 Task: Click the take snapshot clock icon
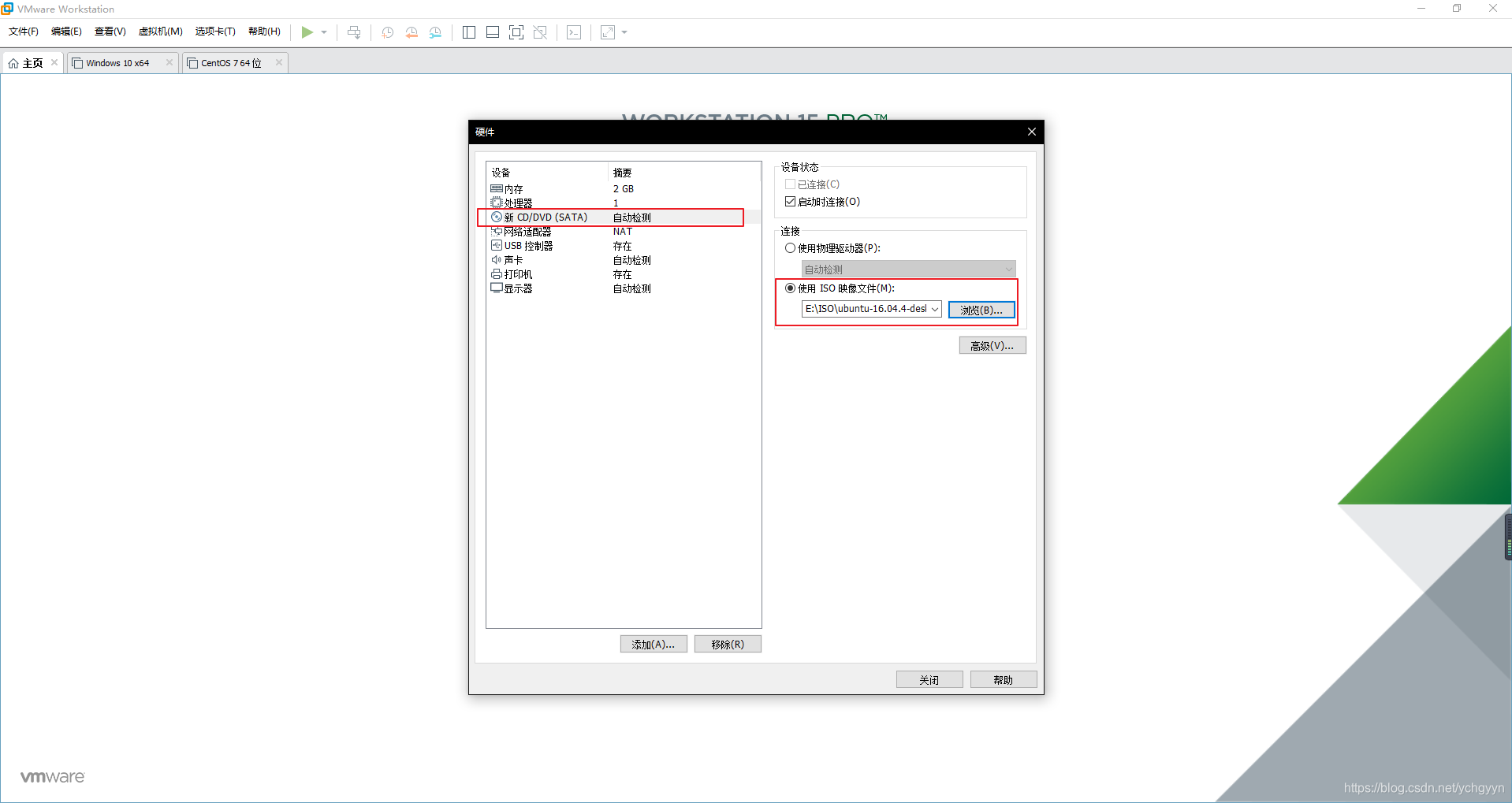pos(387,32)
